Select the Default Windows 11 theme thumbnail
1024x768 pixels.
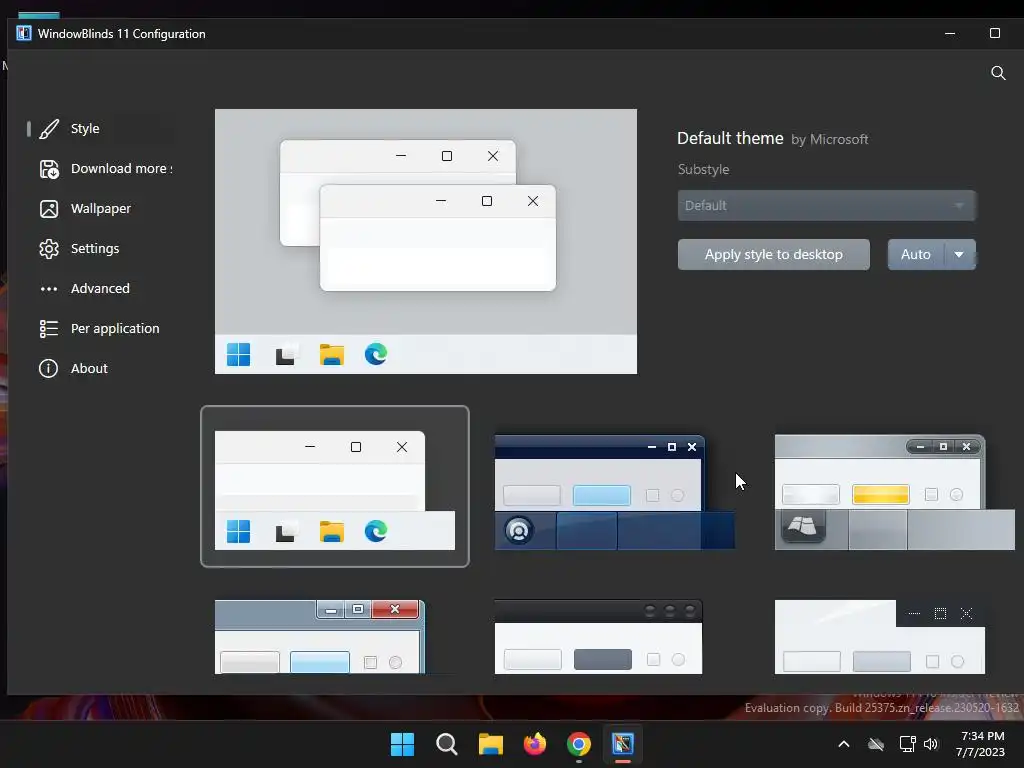[x=334, y=487]
